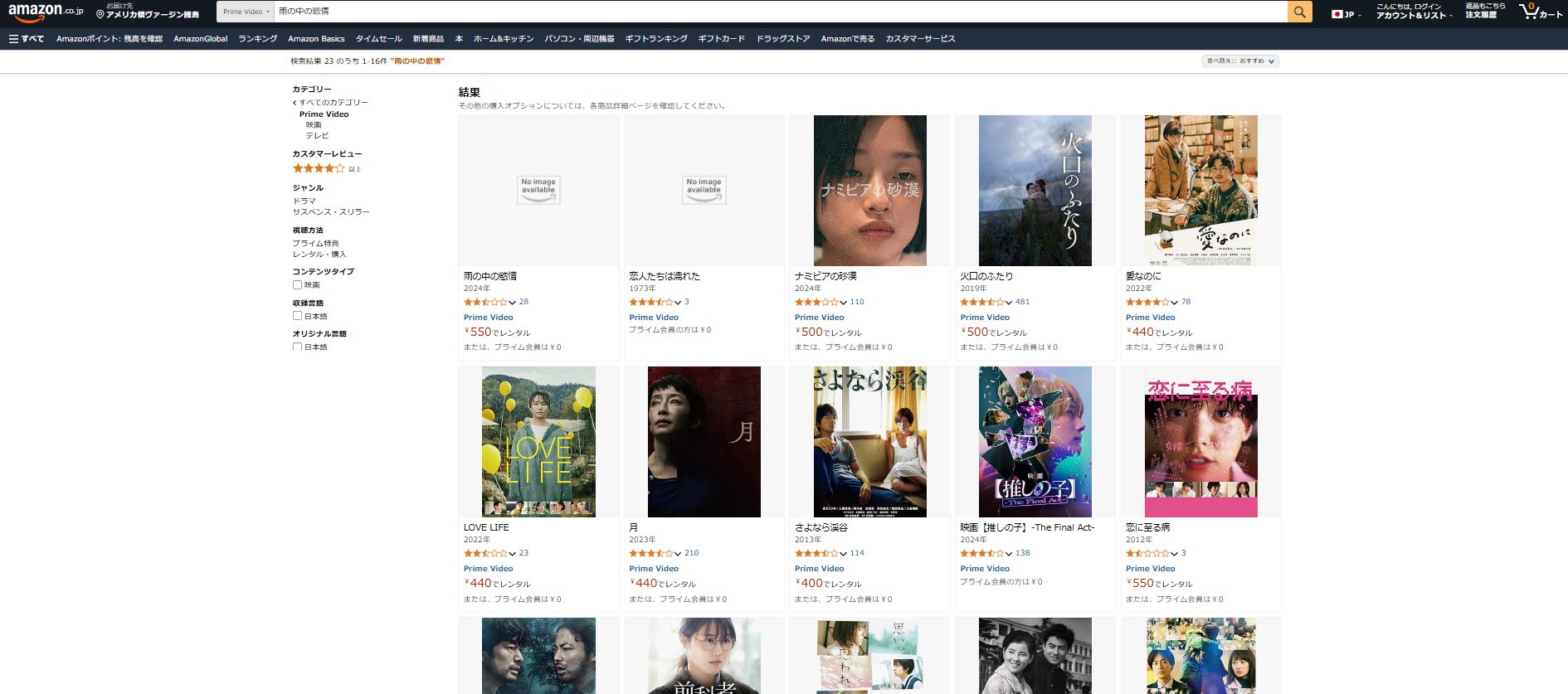The height and width of the screenshot is (694, 1568).
Task: Click the ナミビアの砂漠 title link
Action: [825, 276]
